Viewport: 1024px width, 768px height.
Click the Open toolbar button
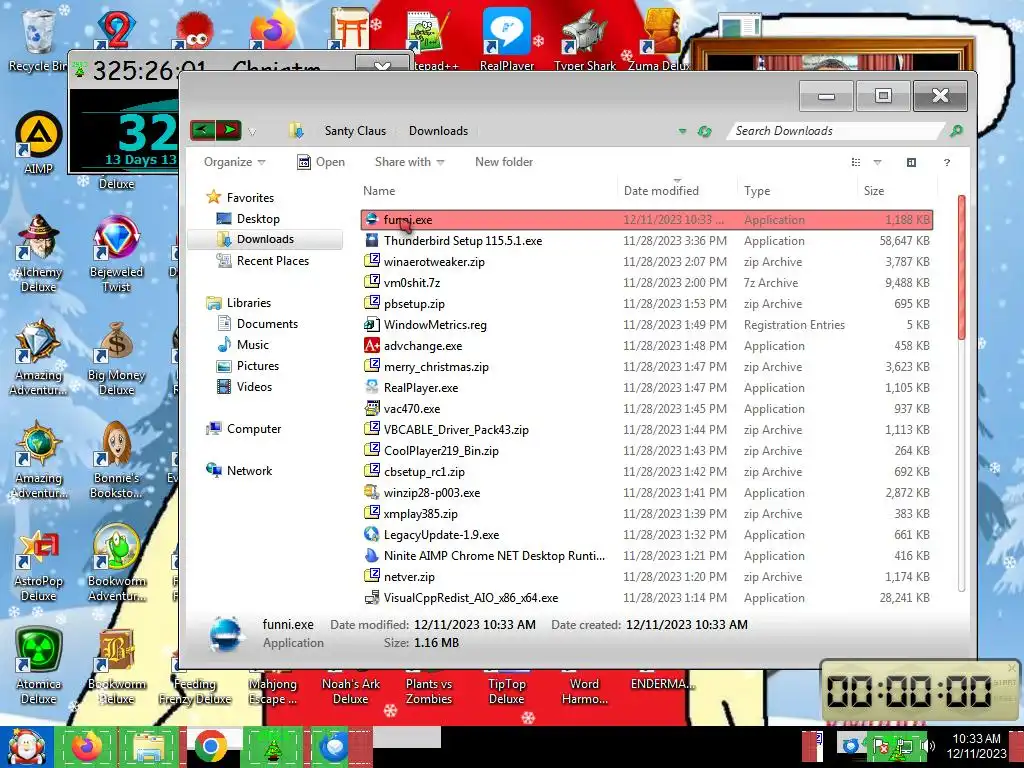(x=321, y=162)
